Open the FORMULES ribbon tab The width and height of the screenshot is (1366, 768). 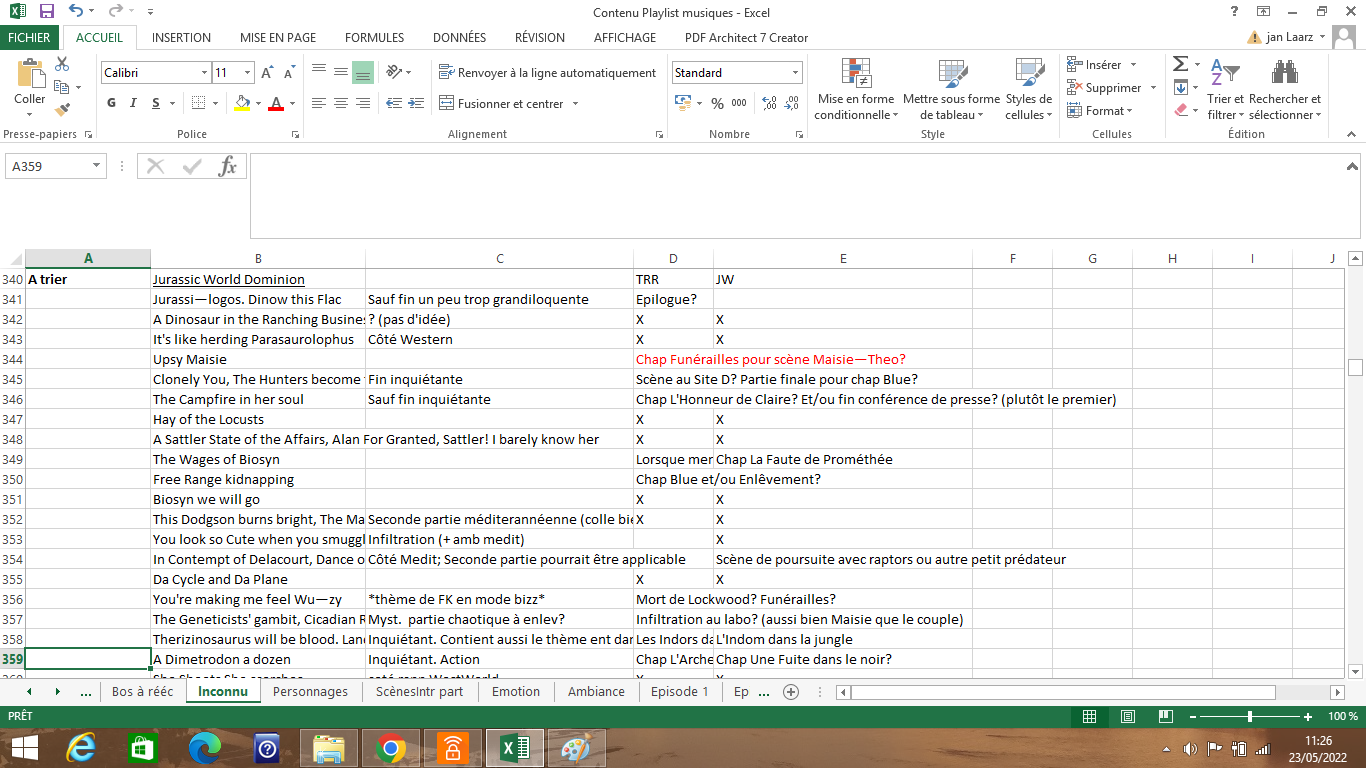[x=374, y=38]
